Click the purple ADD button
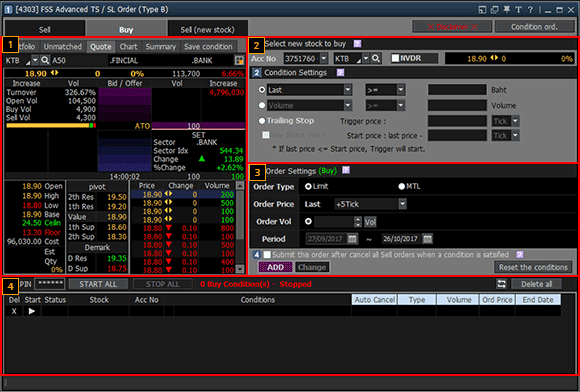 coord(275,267)
